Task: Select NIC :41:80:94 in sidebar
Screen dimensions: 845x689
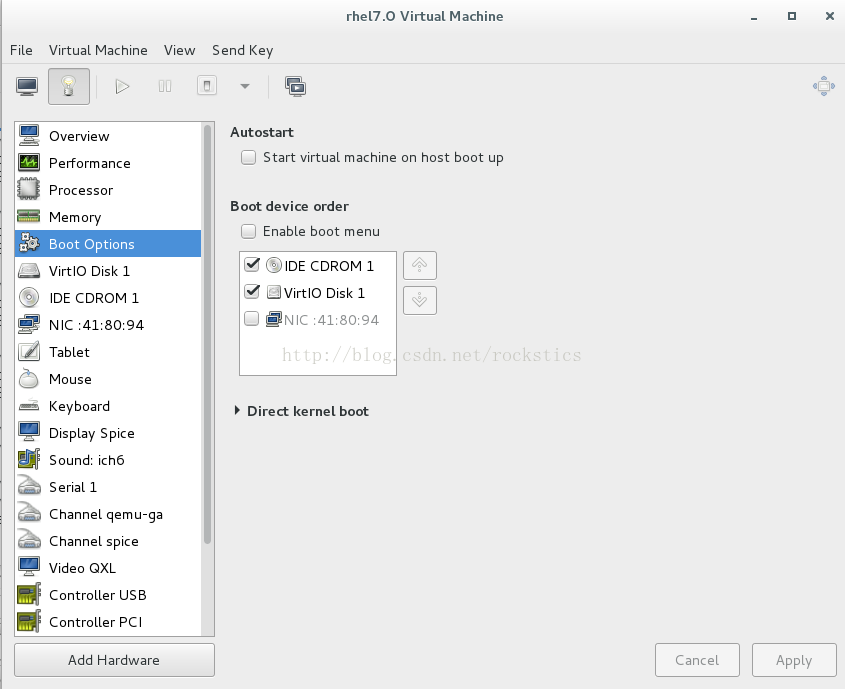Action: coord(108,325)
